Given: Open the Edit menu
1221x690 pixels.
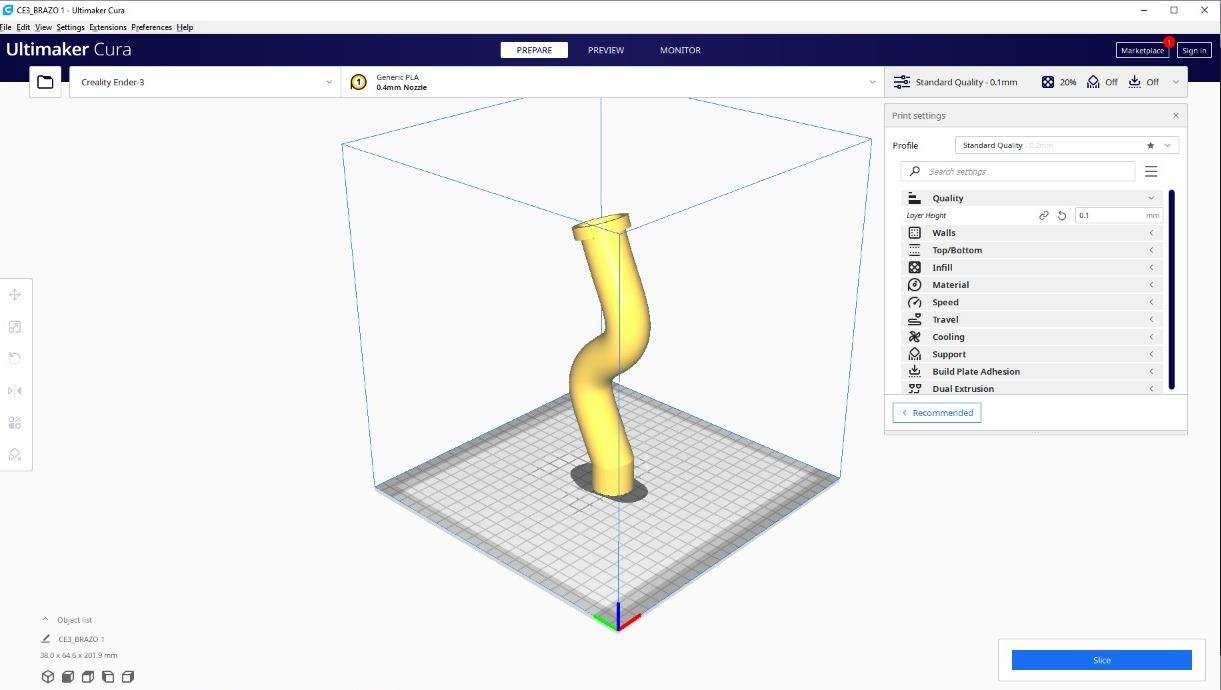Looking at the screenshot, I should click(23, 27).
